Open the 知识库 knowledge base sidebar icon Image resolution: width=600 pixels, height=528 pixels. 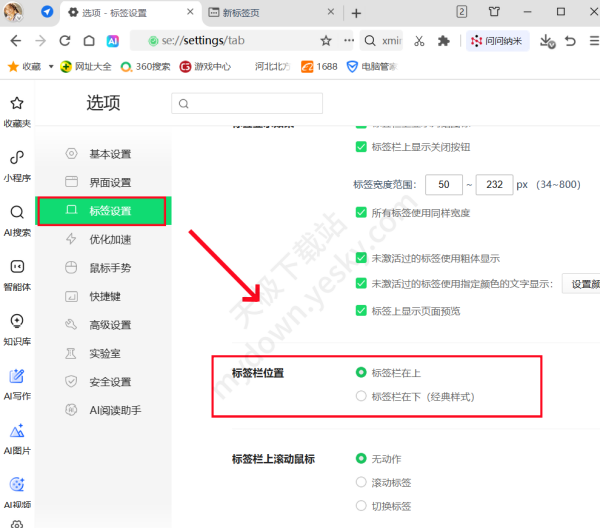[16, 328]
